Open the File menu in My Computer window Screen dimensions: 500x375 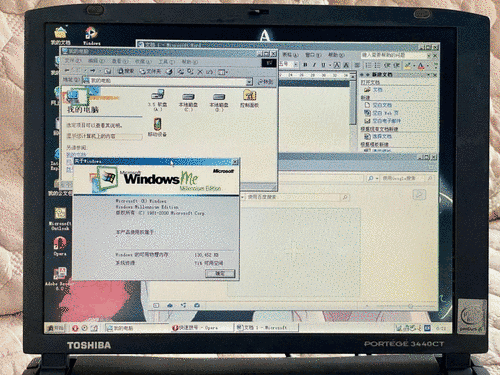click(73, 61)
